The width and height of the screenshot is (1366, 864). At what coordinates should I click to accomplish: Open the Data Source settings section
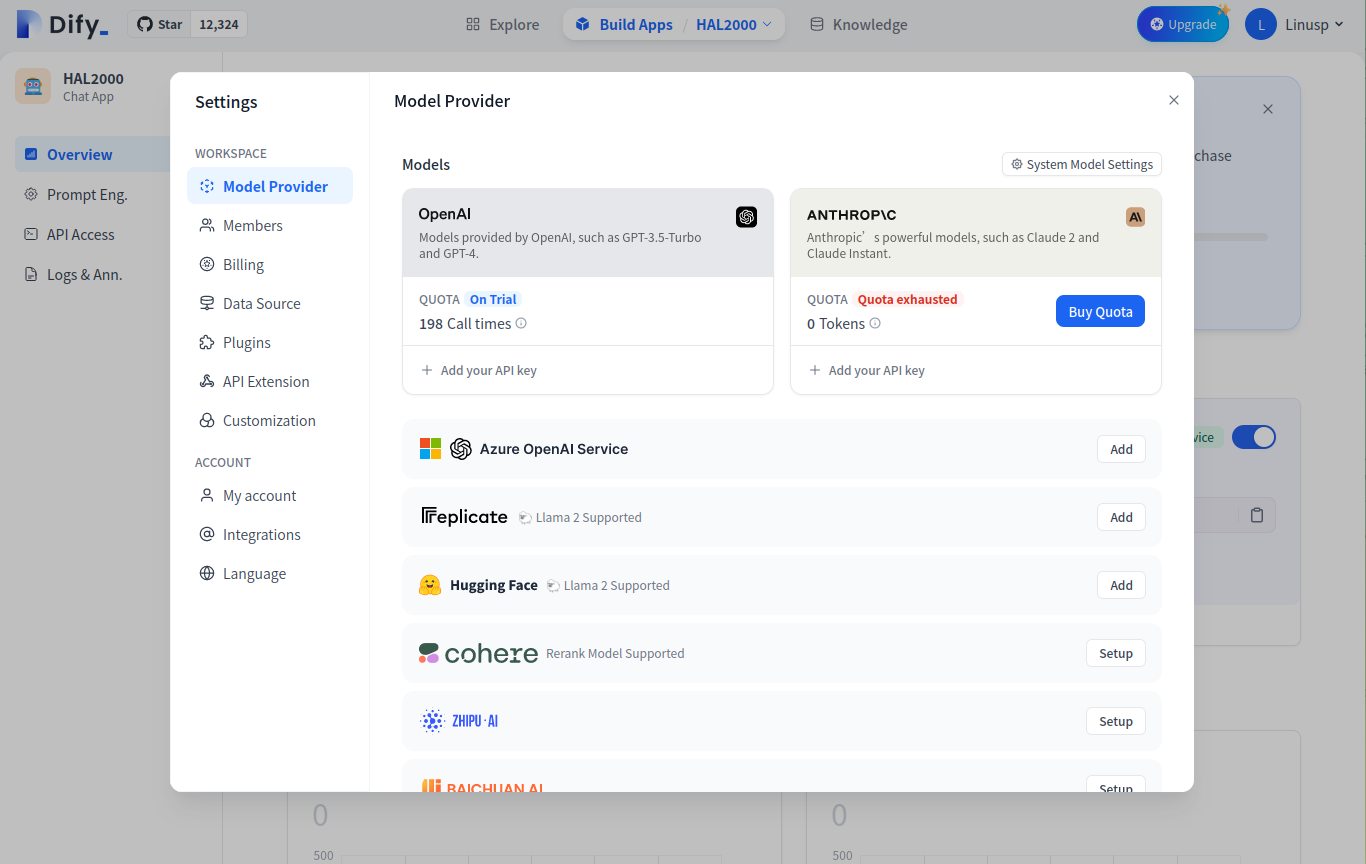pyautogui.click(x=270, y=303)
